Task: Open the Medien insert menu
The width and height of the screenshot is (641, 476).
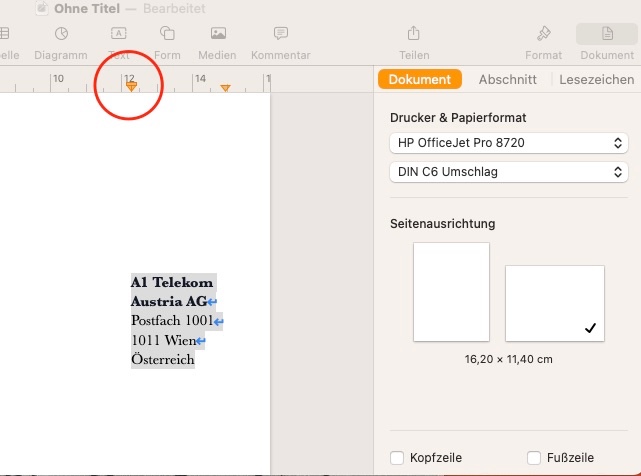Action: click(217, 41)
